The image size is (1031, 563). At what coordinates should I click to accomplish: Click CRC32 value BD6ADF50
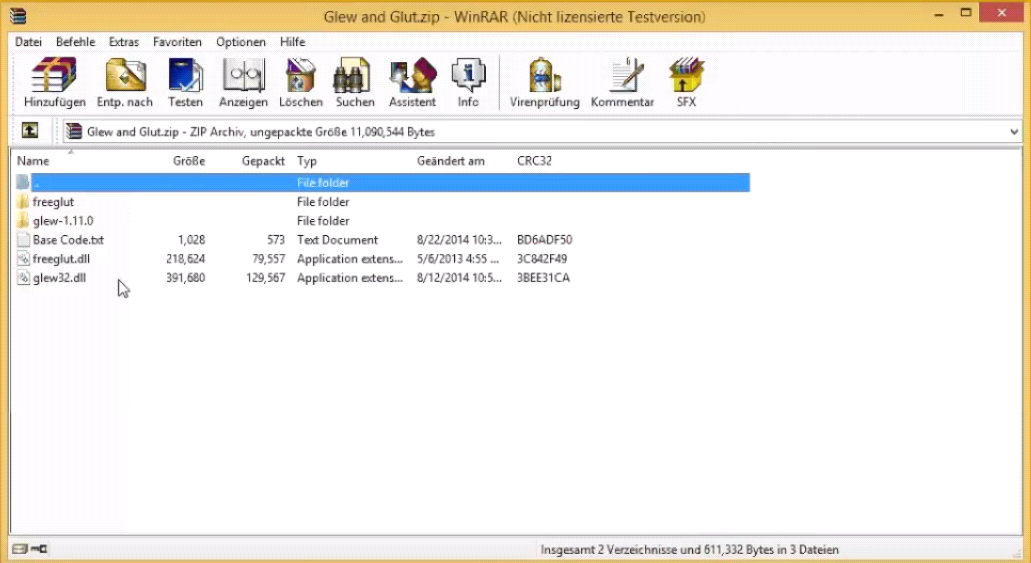tap(544, 240)
